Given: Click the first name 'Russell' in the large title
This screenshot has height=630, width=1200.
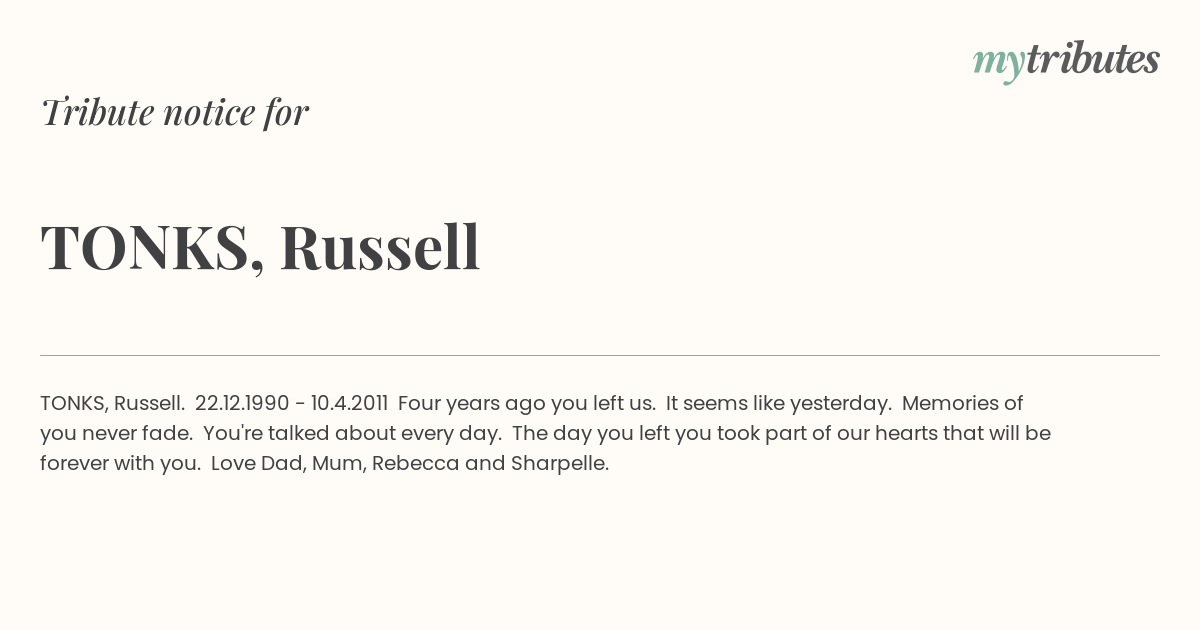Looking at the screenshot, I should [x=380, y=246].
